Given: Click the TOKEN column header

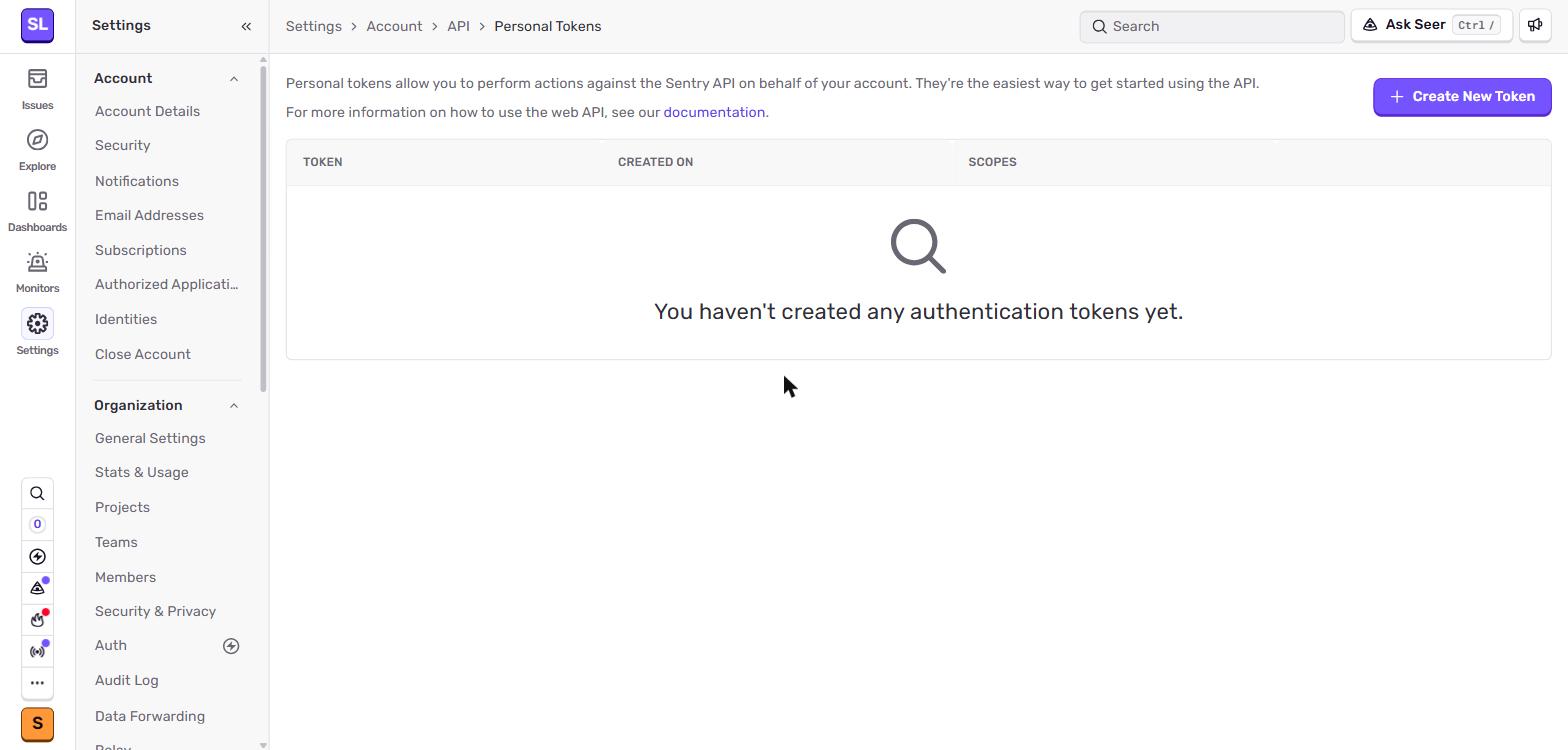Looking at the screenshot, I should [x=322, y=162].
